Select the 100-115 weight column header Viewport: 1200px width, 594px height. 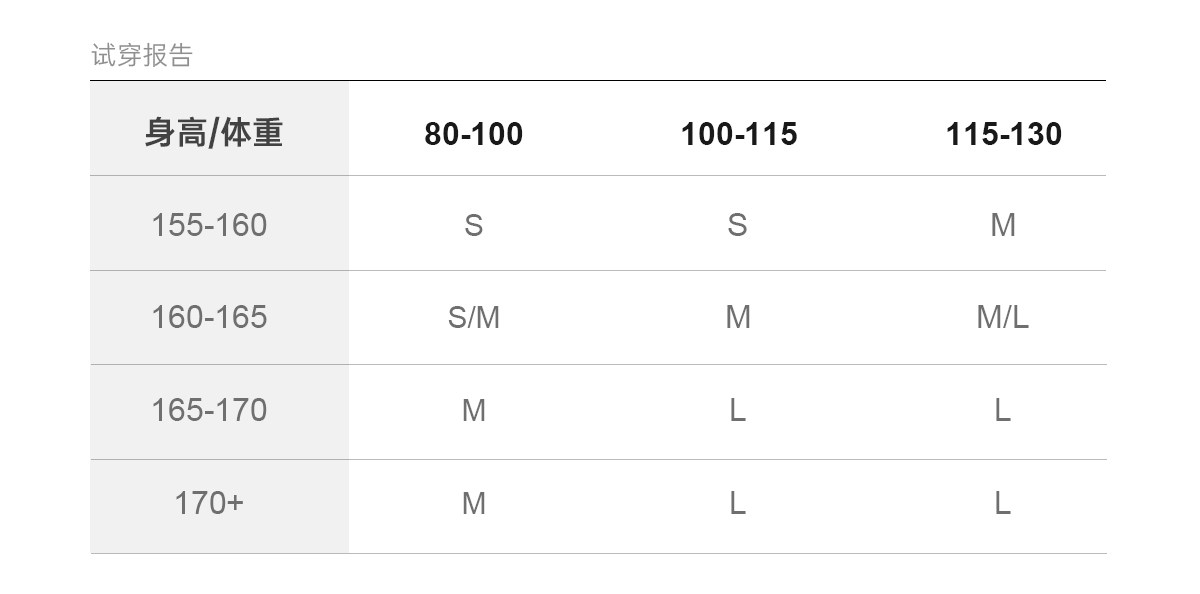click(739, 134)
